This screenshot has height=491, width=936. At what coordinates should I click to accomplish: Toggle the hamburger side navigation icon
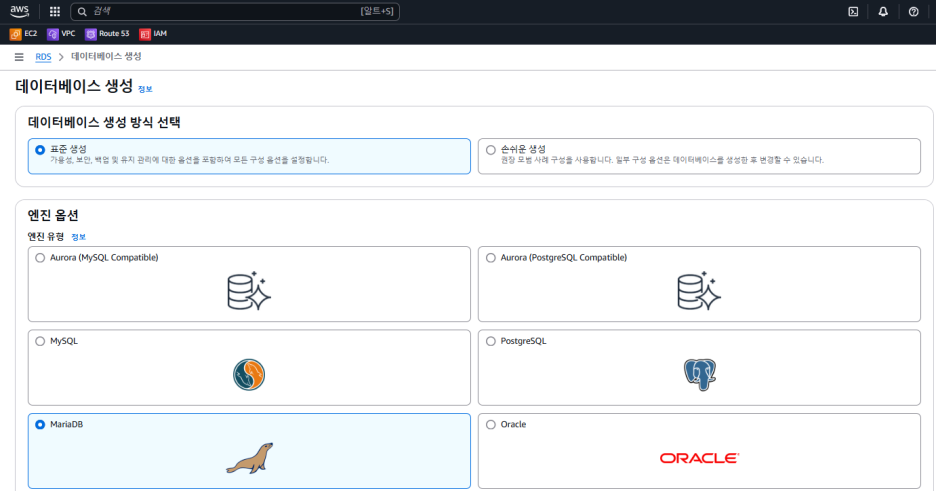coord(19,57)
